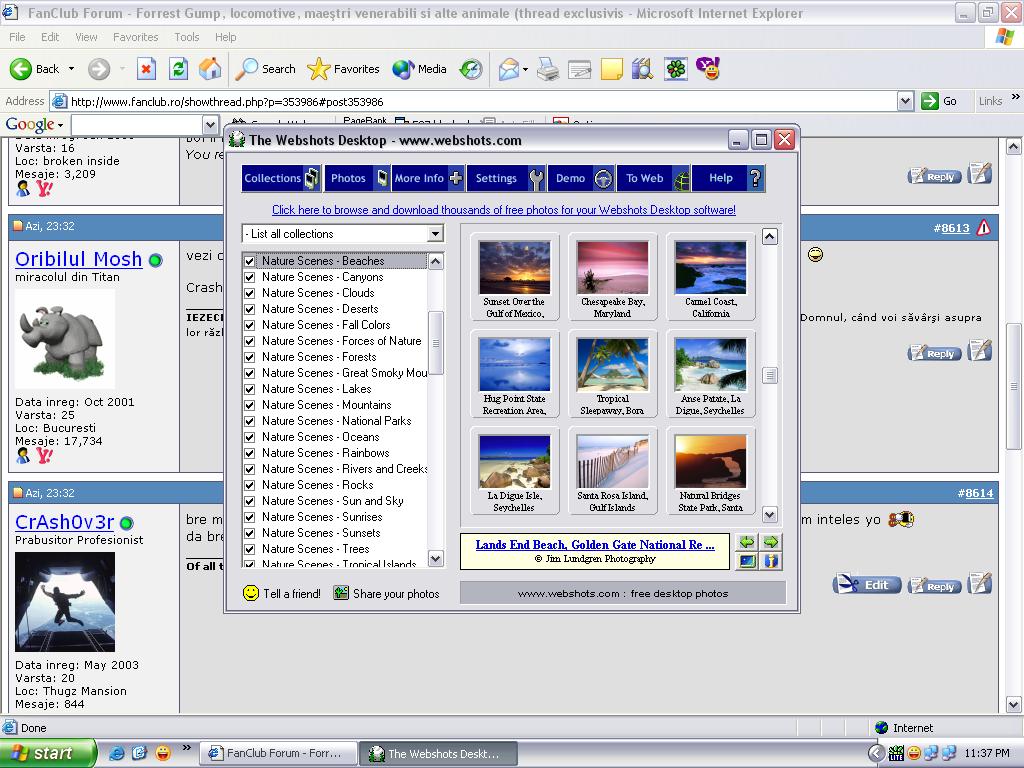Click the Internet Explorer quick launch icon in taskbar
Screen dimensions: 1024x768
pyautogui.click(x=116, y=753)
